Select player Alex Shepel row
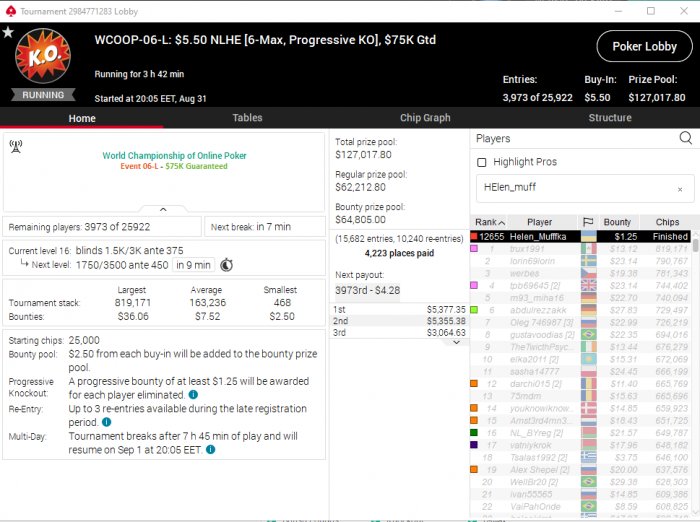 [580, 470]
